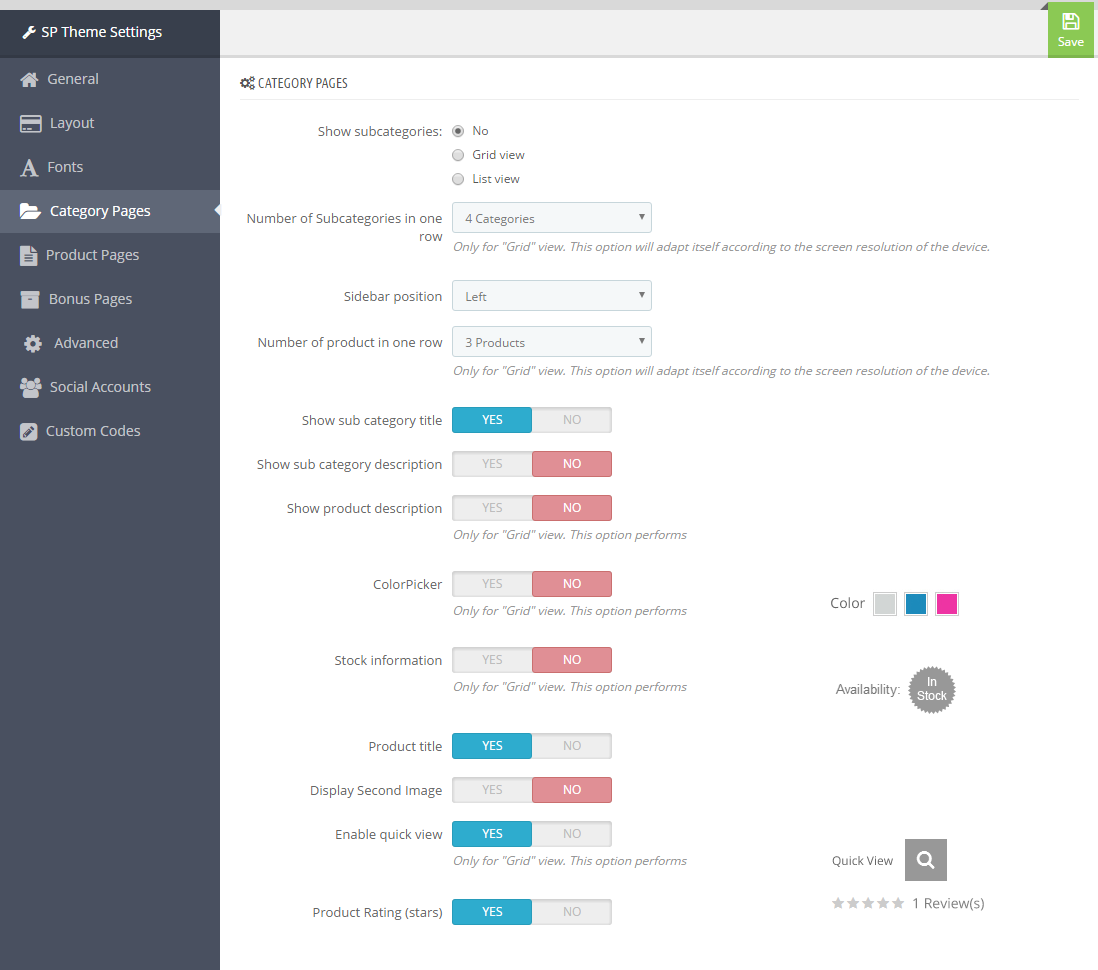Click the Save button

(1071, 31)
